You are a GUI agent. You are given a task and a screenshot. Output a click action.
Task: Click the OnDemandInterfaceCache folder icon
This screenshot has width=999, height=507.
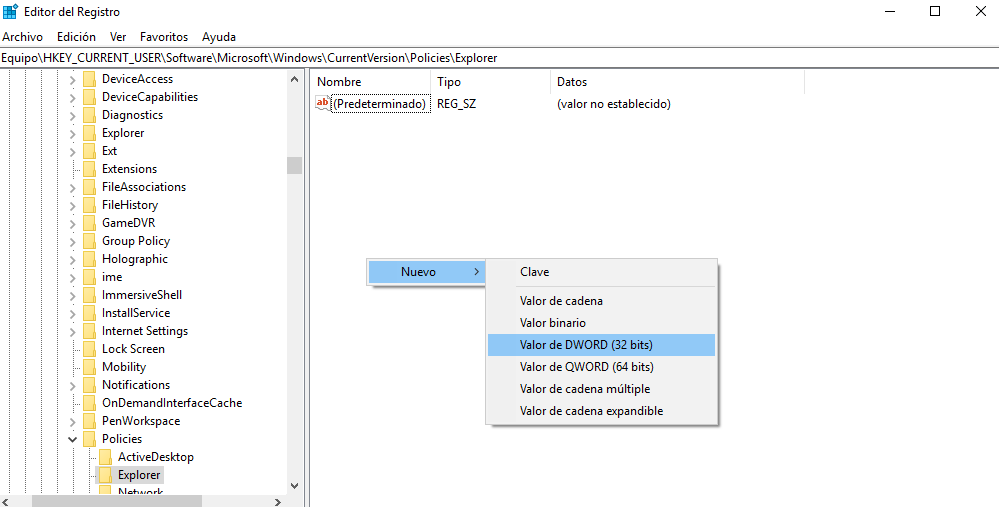[x=89, y=403]
